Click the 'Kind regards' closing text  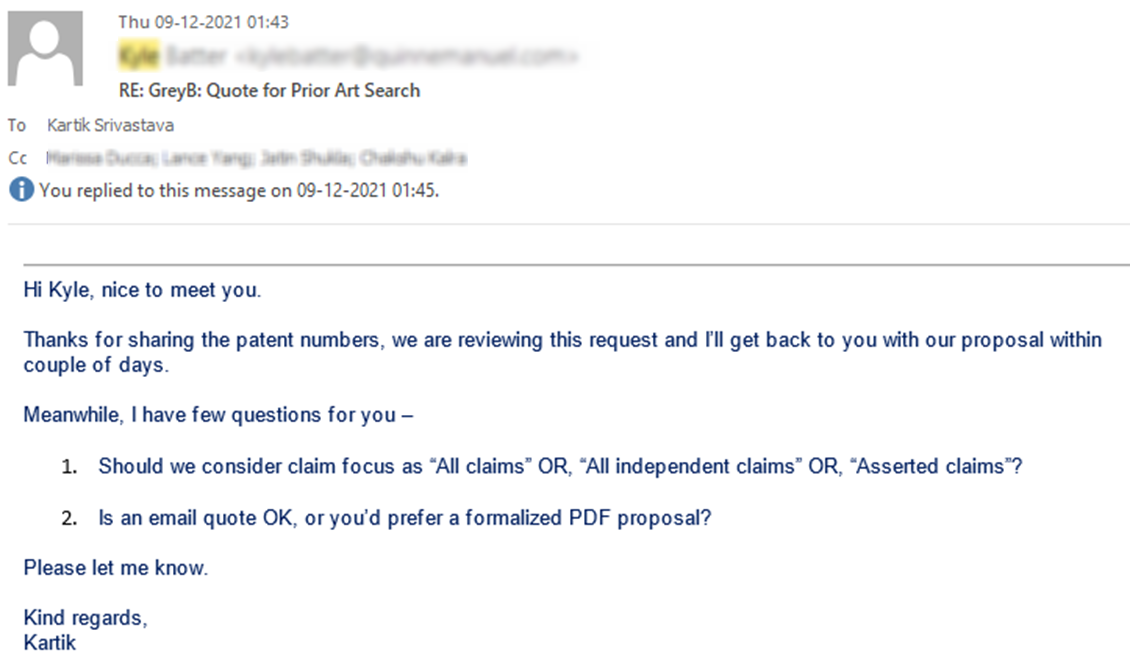coord(86,618)
